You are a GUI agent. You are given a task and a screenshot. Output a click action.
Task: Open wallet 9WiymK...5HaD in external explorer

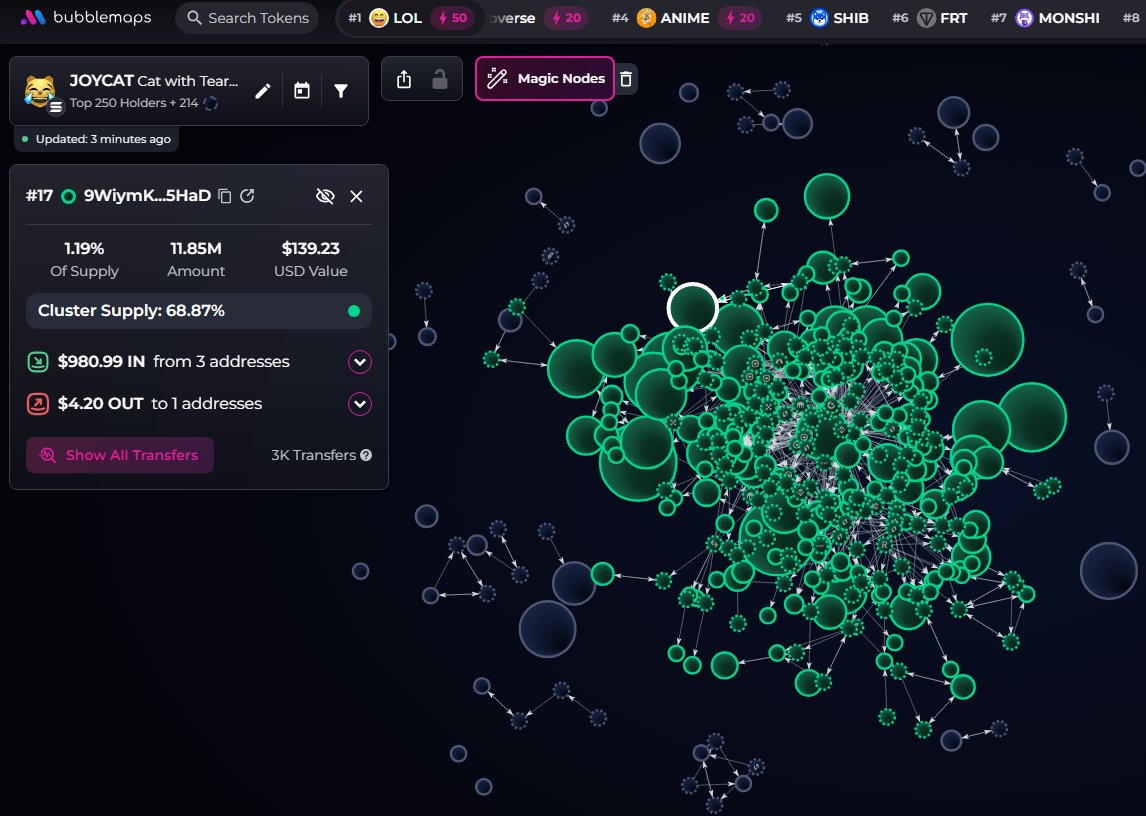coord(247,196)
